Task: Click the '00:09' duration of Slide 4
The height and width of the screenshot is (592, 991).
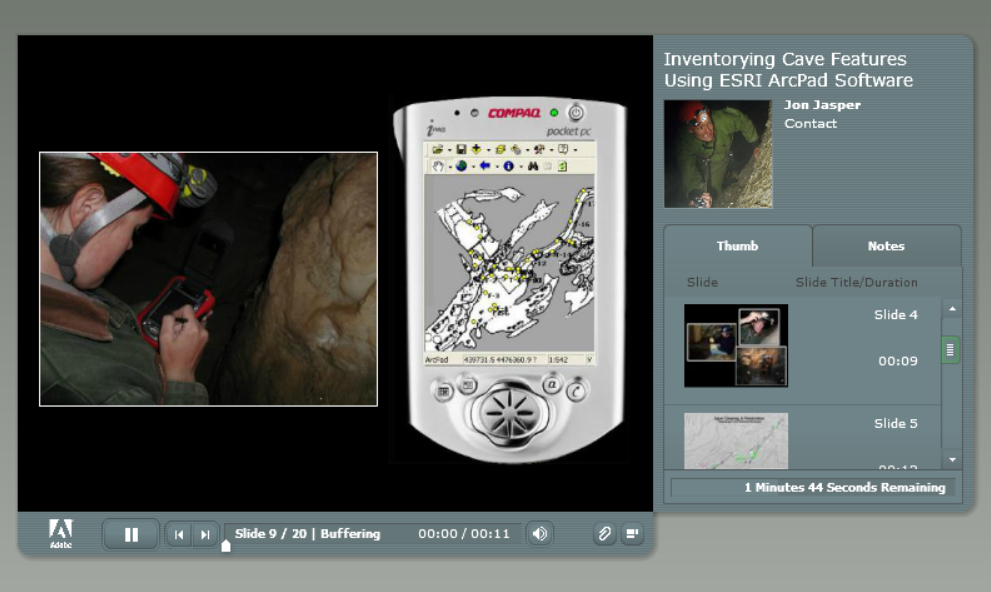Action: click(897, 361)
